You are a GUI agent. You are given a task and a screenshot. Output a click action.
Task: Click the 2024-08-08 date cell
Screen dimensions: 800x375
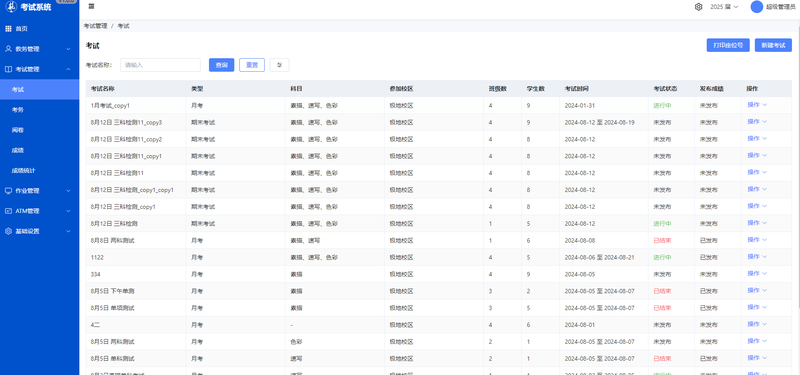pyautogui.click(x=580, y=240)
